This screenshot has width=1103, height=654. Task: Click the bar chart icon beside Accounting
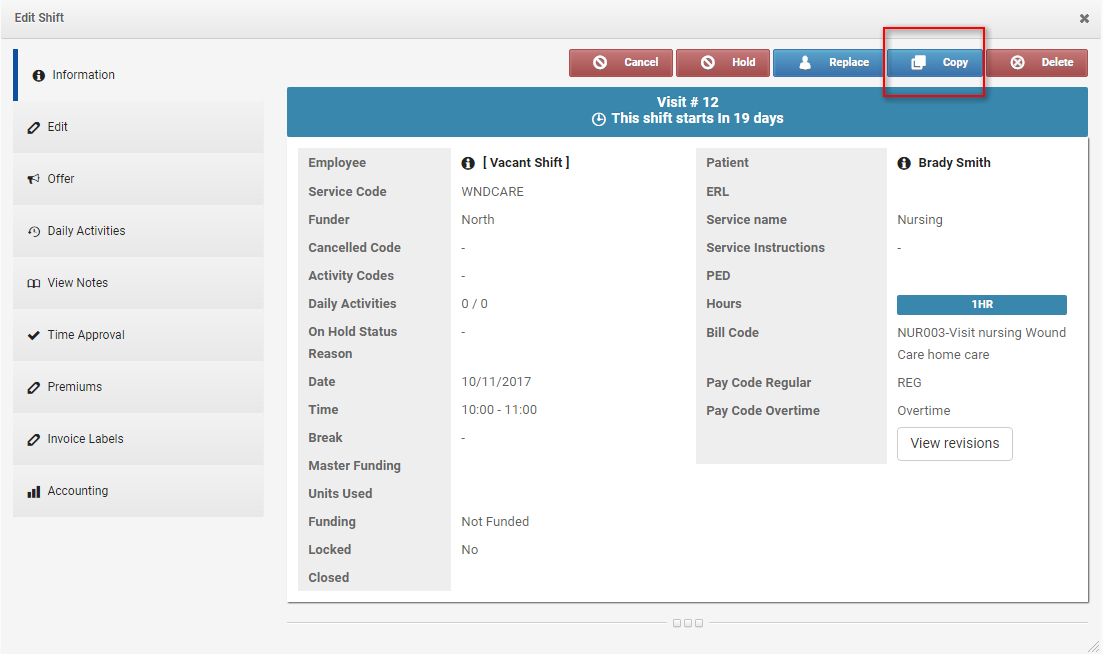click(34, 491)
